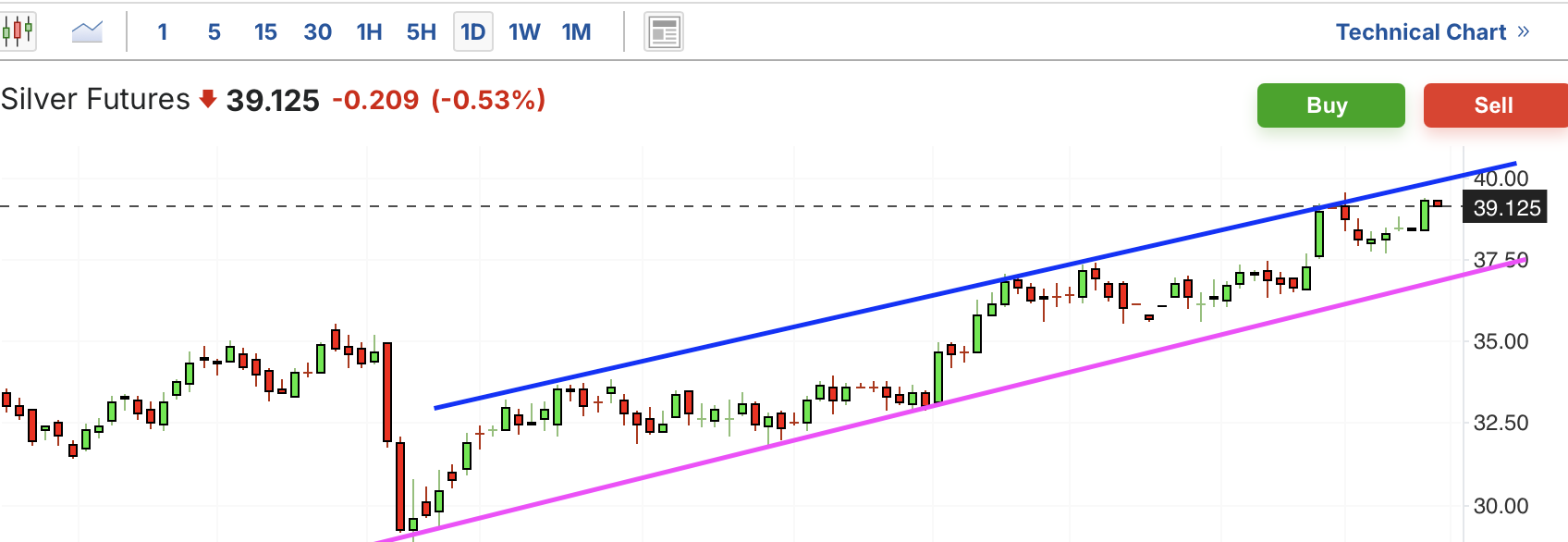1568x542 pixels.
Task: Select the candlestick chart type icon
Action: pos(18,32)
